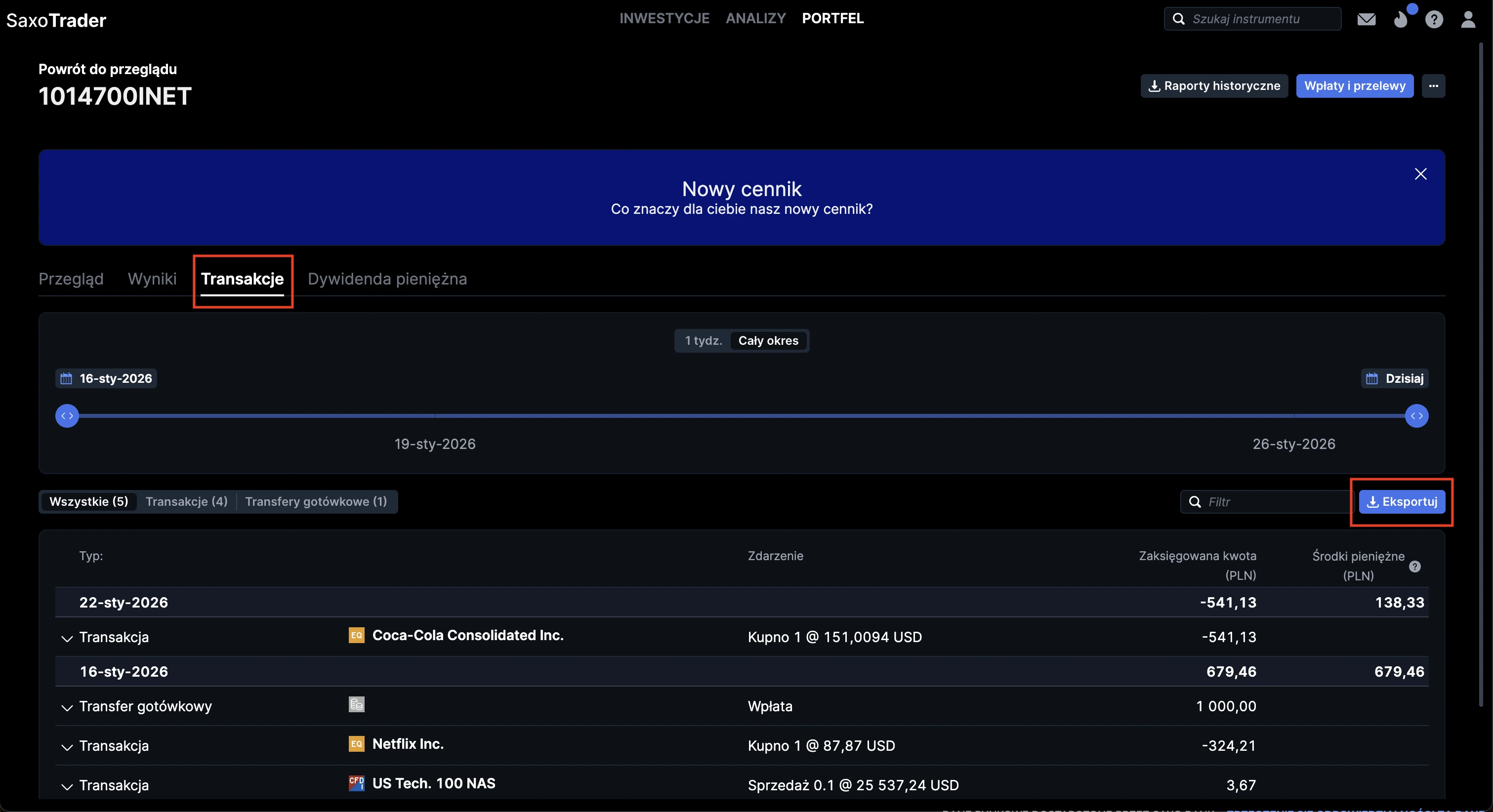Image resolution: width=1493 pixels, height=812 pixels.
Task: Open the help question mark icon
Action: coord(1434,20)
